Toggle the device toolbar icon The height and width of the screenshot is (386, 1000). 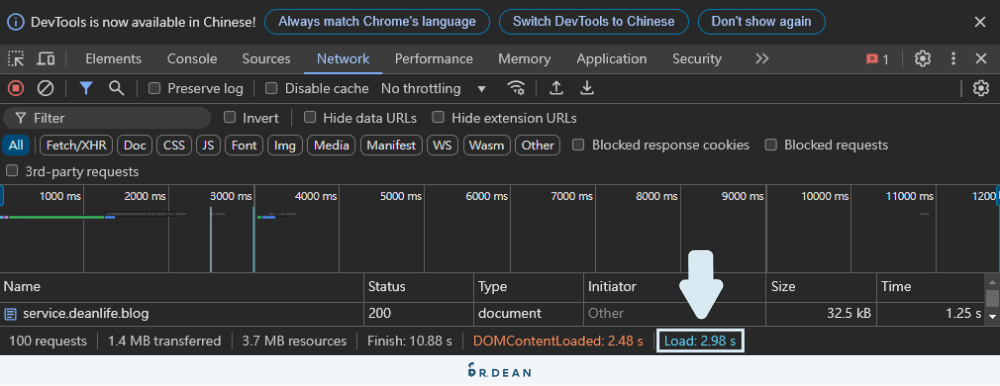[x=45, y=59]
